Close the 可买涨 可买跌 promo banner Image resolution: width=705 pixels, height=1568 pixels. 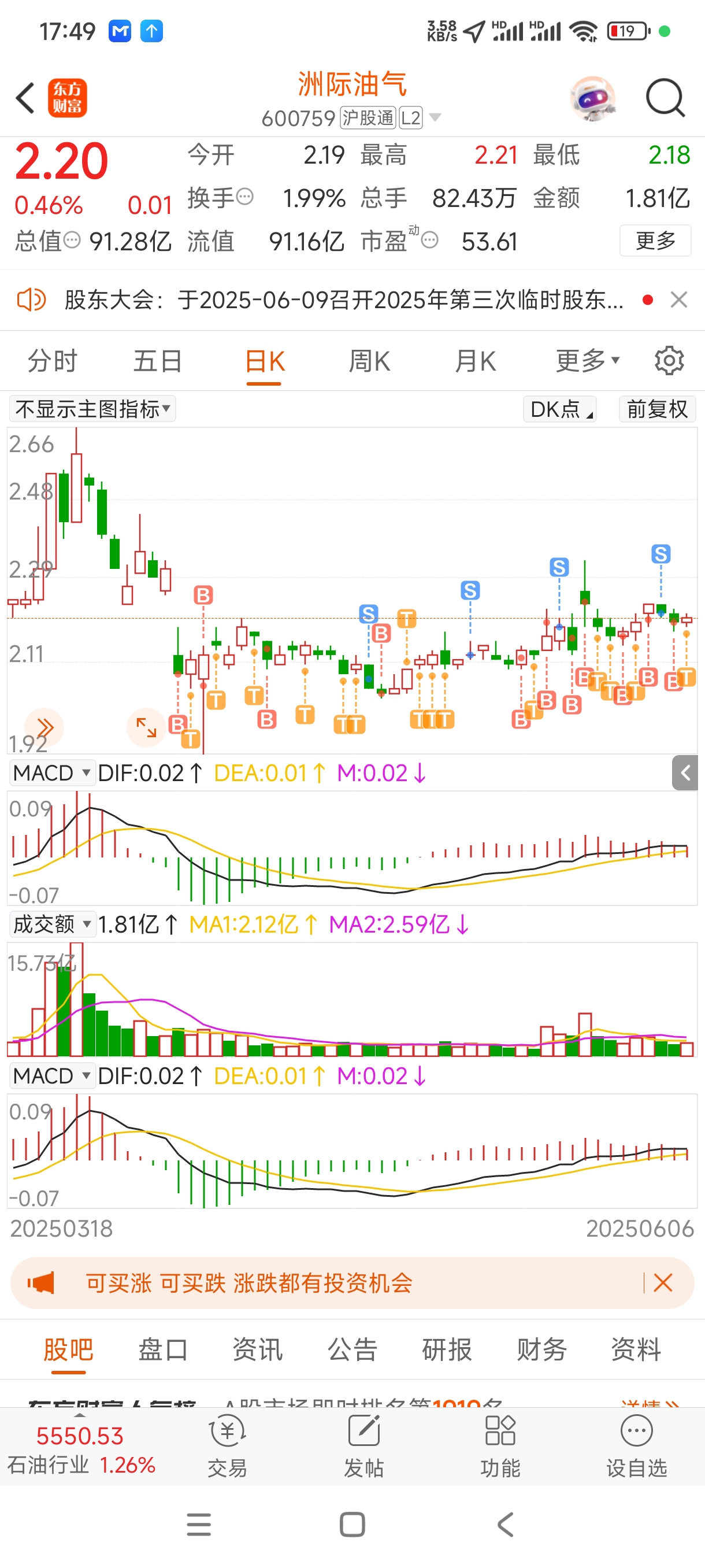[662, 1282]
